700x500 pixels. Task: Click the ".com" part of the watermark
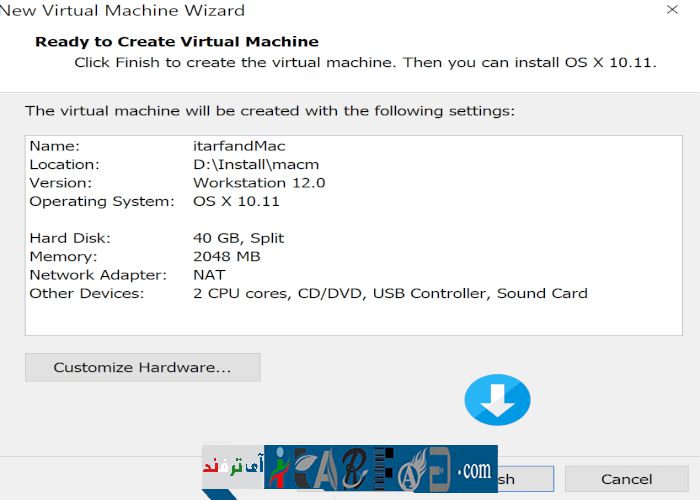point(474,468)
